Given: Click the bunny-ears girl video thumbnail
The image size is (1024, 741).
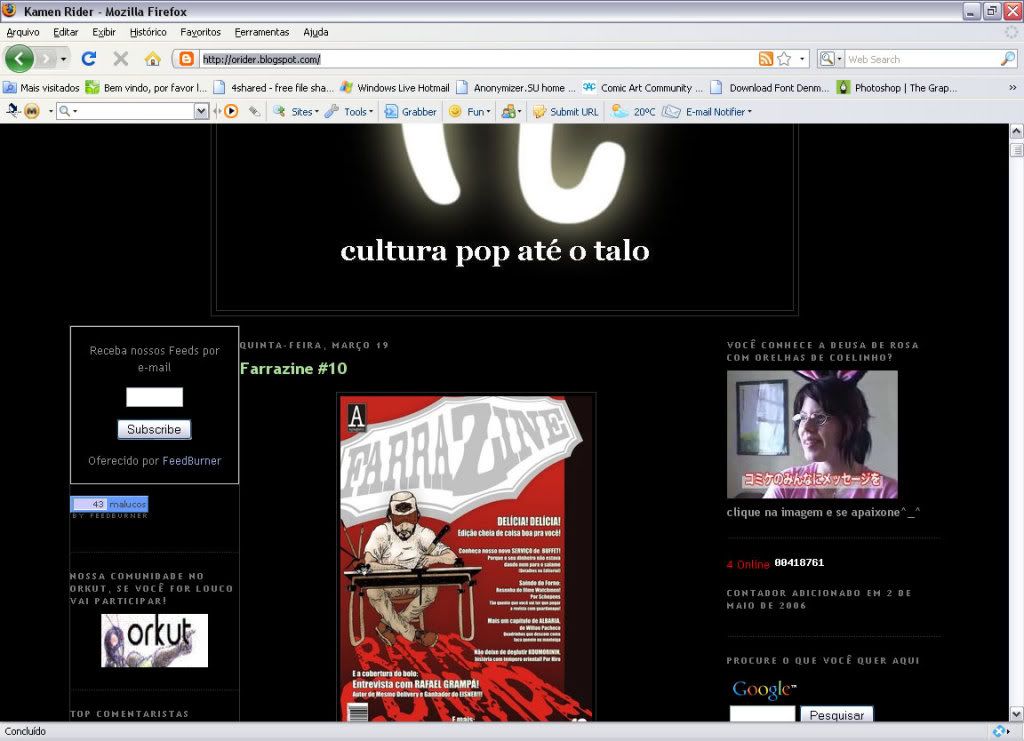Looking at the screenshot, I should point(812,434).
